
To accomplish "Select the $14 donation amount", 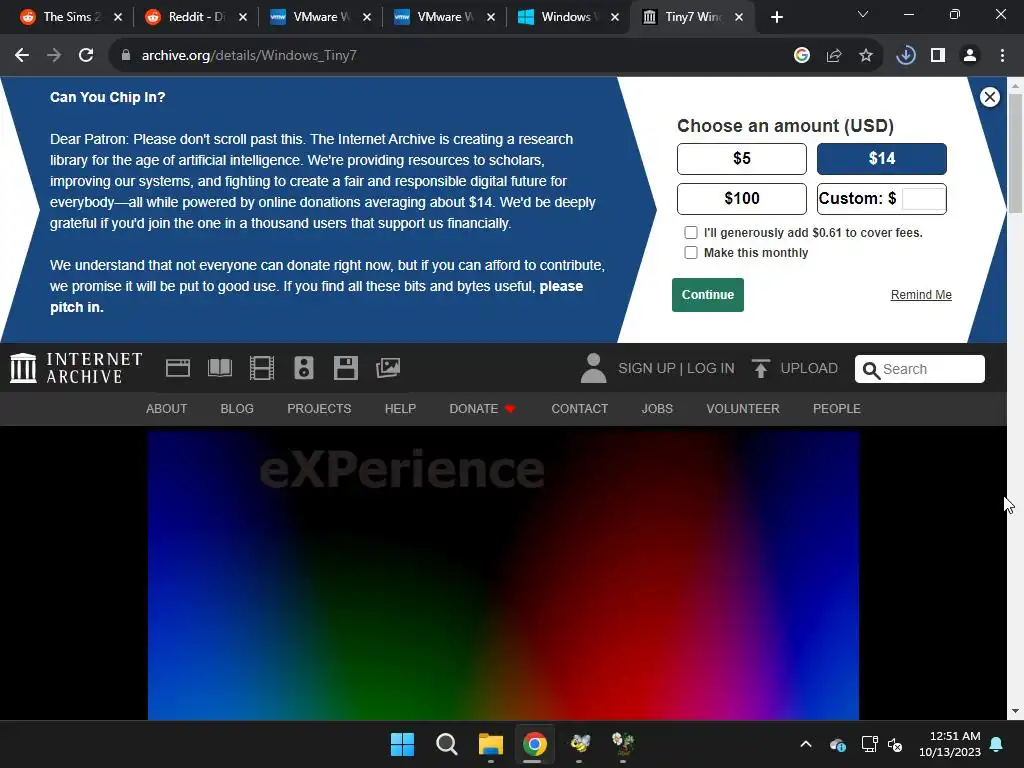I will (881, 159).
